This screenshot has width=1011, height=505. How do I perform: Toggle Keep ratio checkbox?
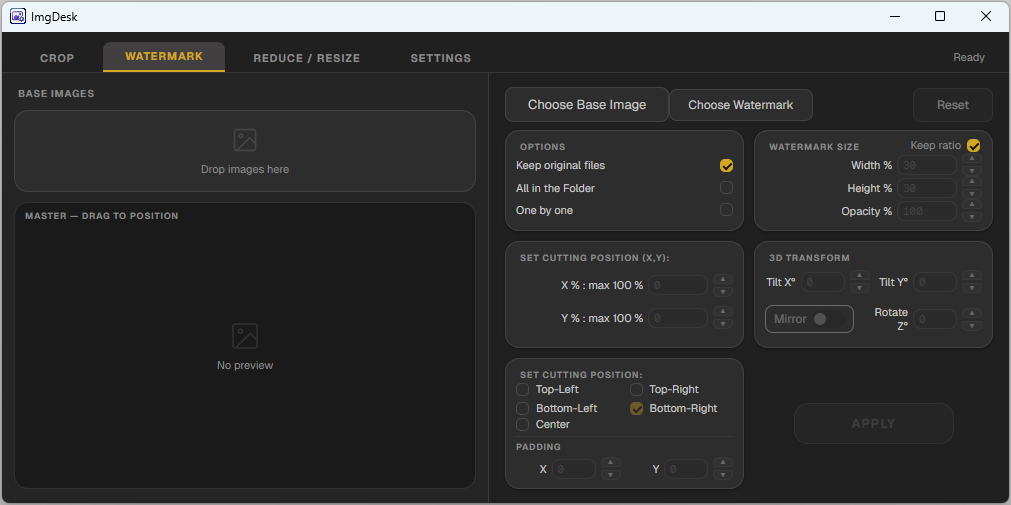tap(974, 146)
